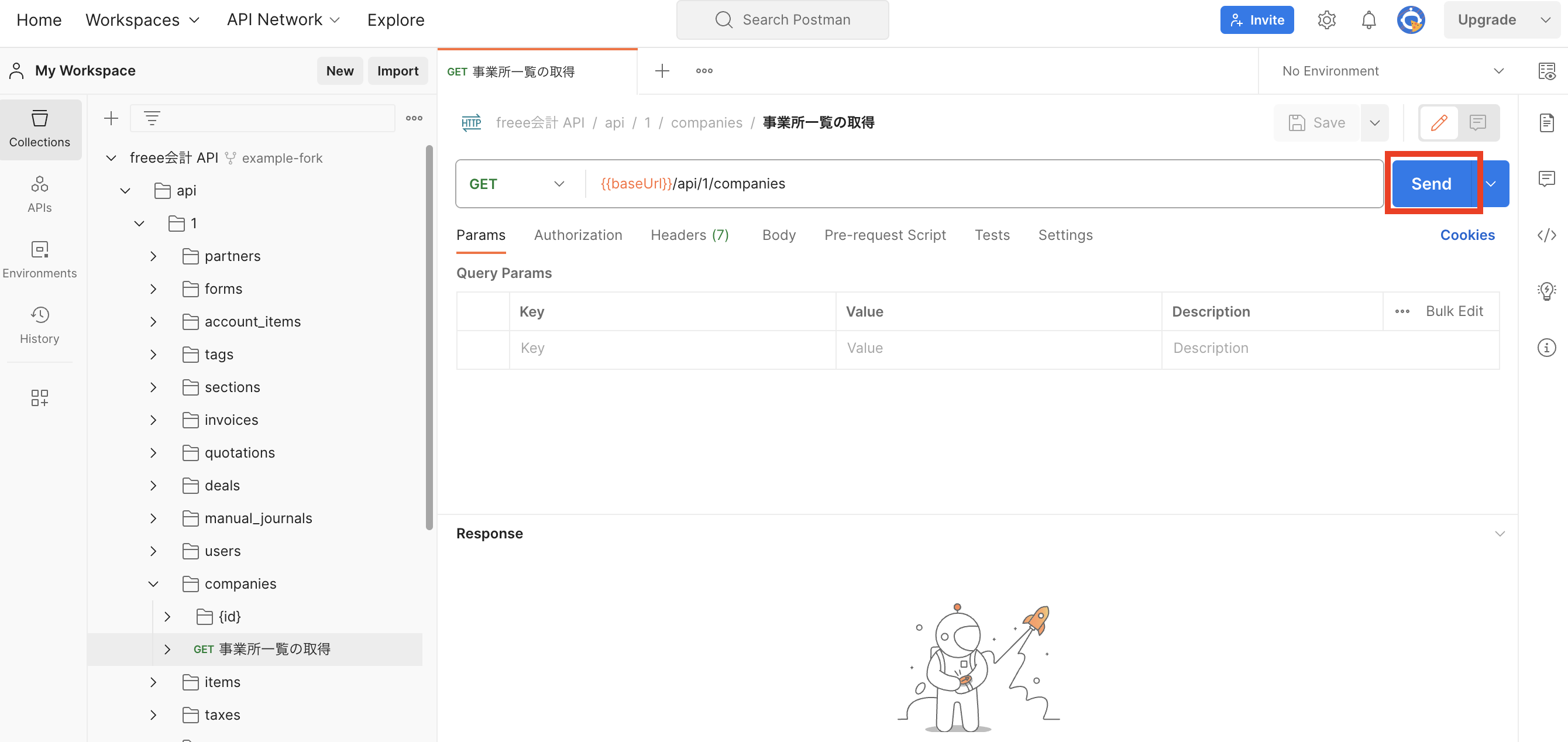
Task: Switch to the Pre-request Script tab
Action: click(885, 235)
